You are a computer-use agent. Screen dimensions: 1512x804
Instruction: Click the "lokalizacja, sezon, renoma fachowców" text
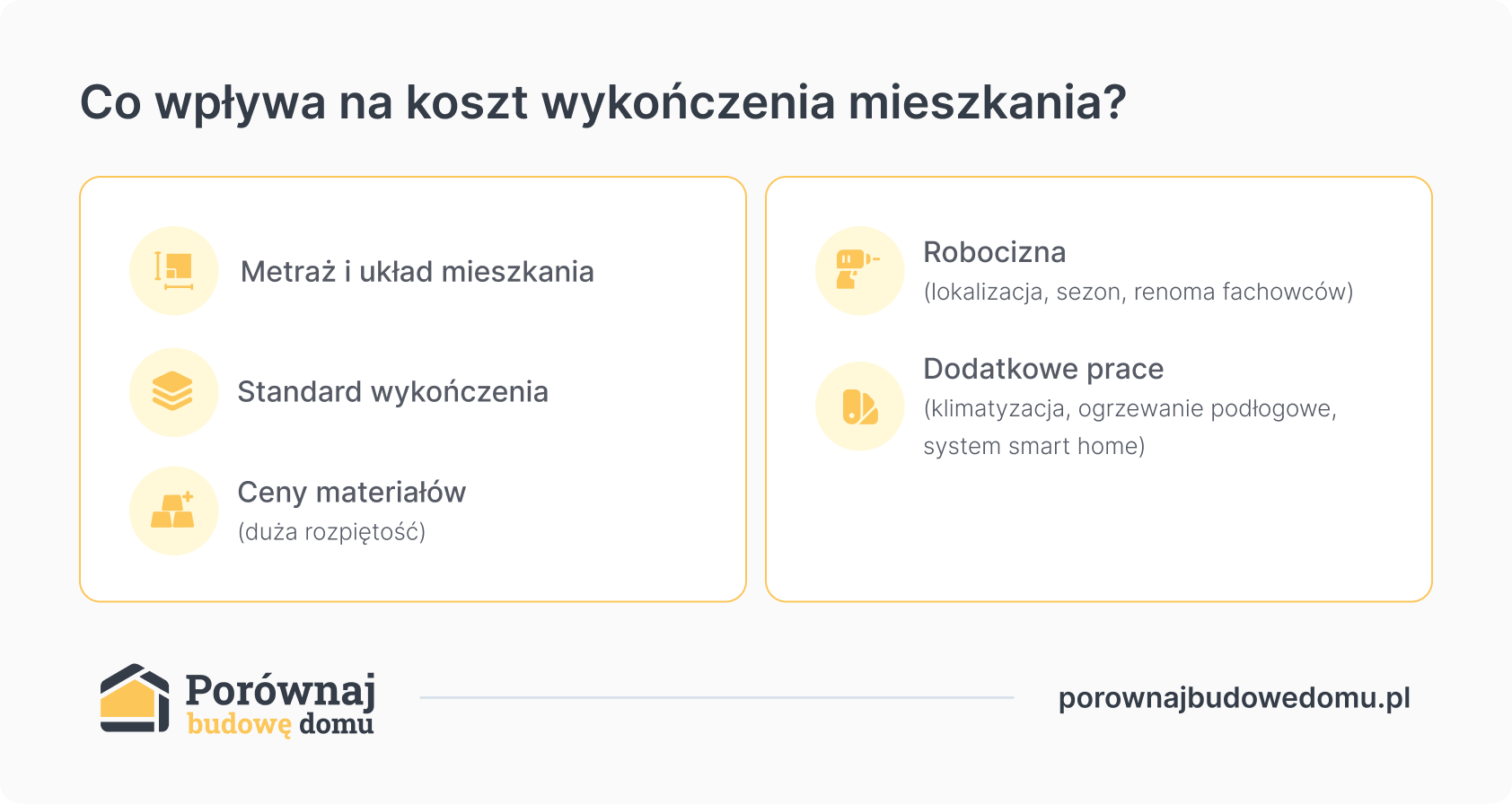click(x=1138, y=292)
